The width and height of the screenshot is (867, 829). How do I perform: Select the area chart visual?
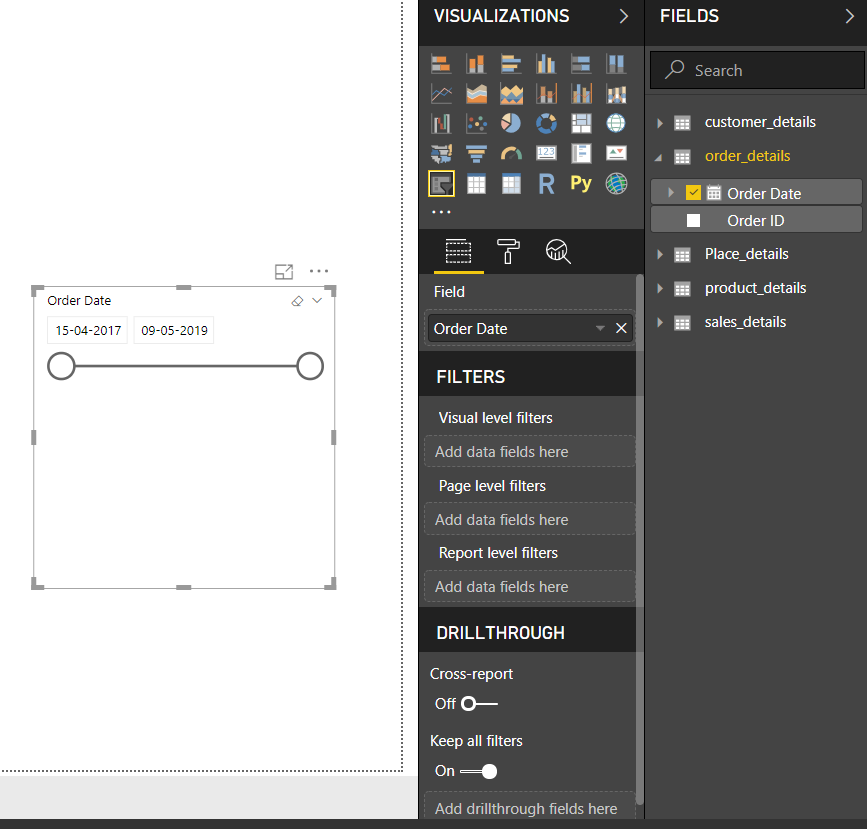click(476, 94)
